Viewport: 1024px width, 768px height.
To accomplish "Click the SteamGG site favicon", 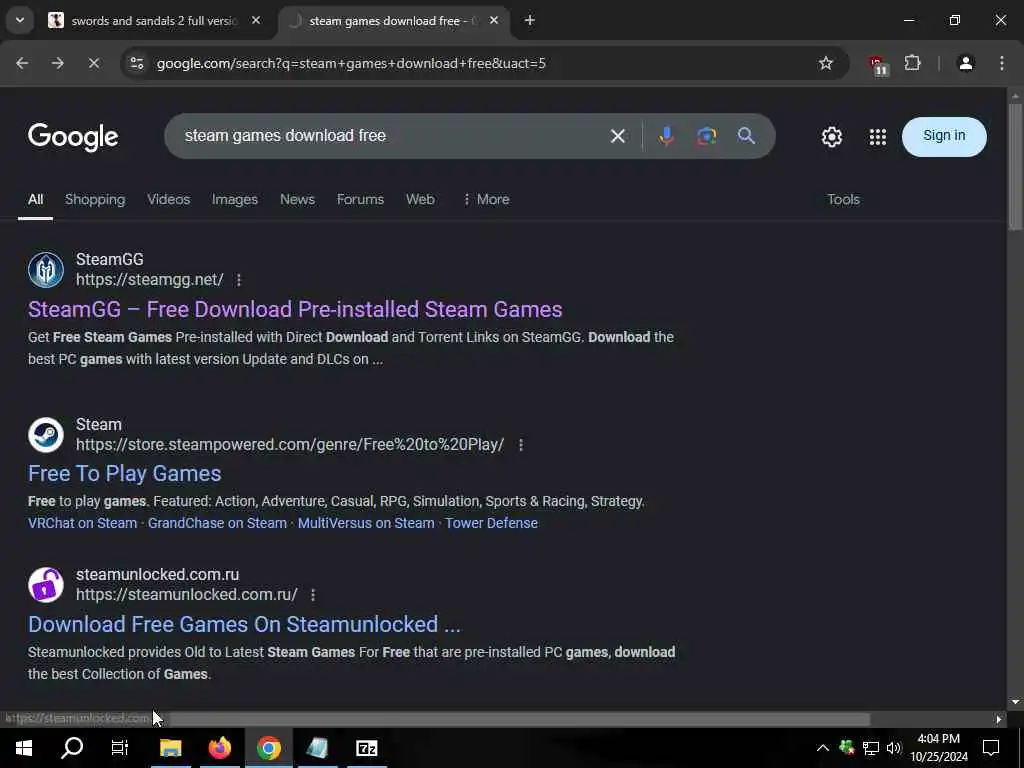I will (46, 269).
